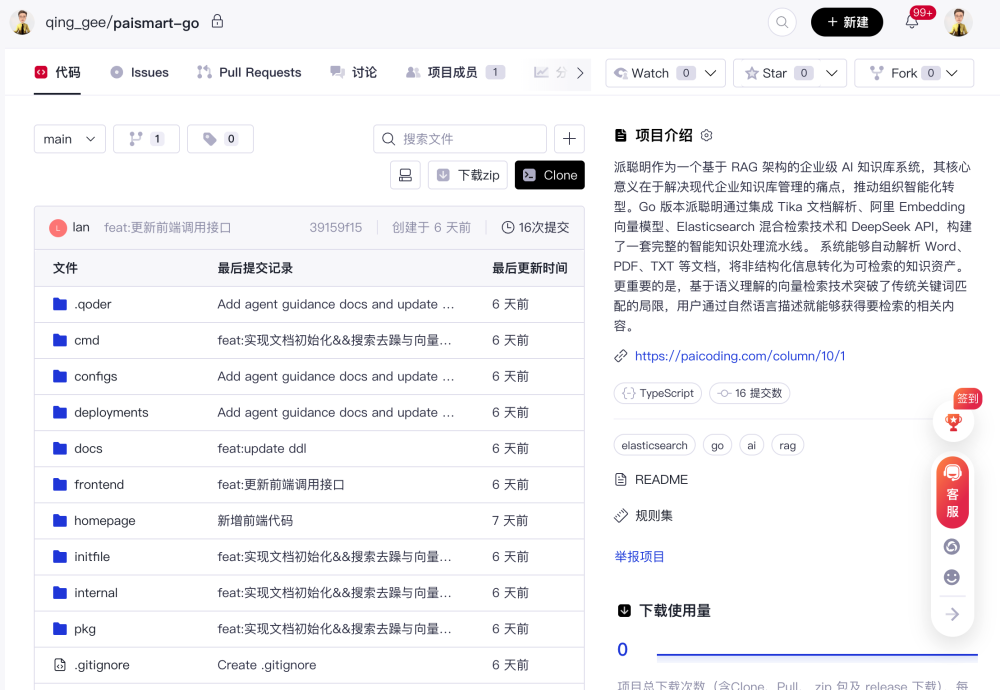Switch to the Issues tab

tap(139, 72)
